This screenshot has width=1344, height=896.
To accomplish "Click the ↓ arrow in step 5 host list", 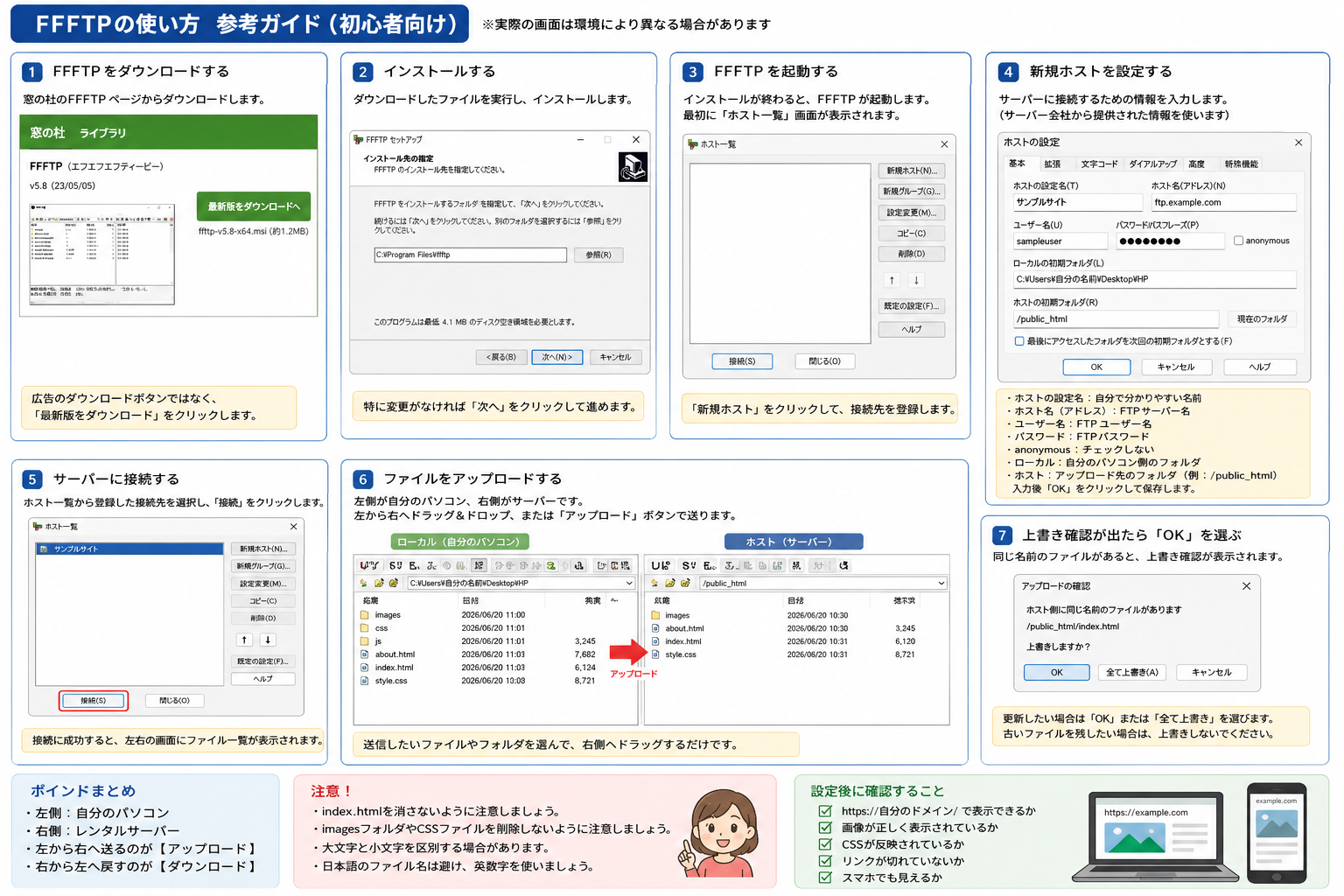I will (268, 640).
